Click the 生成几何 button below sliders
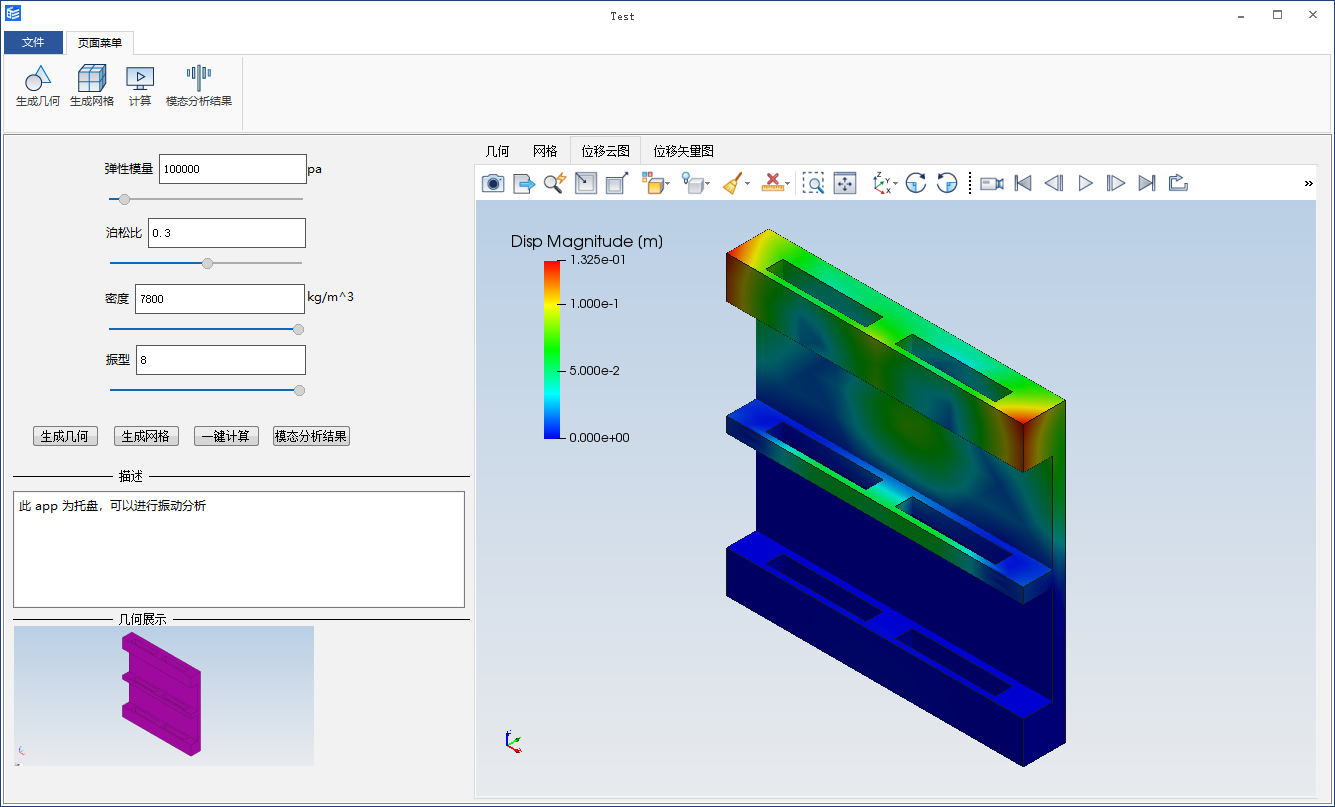1335x807 pixels. pyautogui.click(x=65, y=436)
